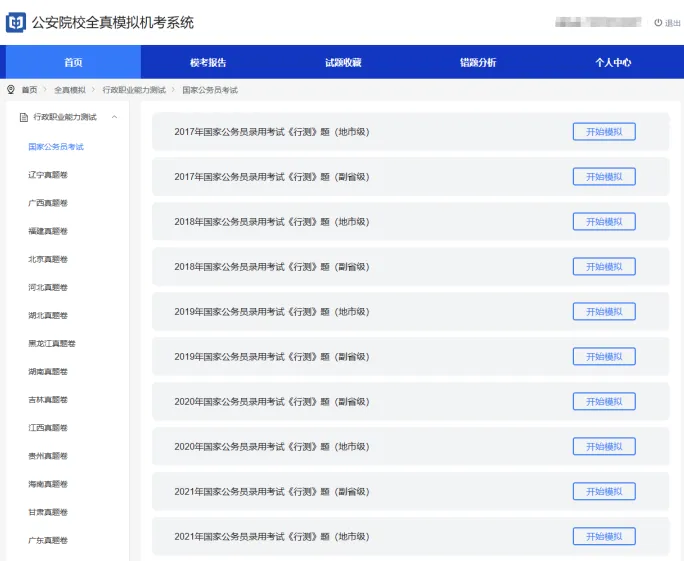
Task: Select 黑龙江真题卷 in the sidebar
Action: click(x=52, y=343)
